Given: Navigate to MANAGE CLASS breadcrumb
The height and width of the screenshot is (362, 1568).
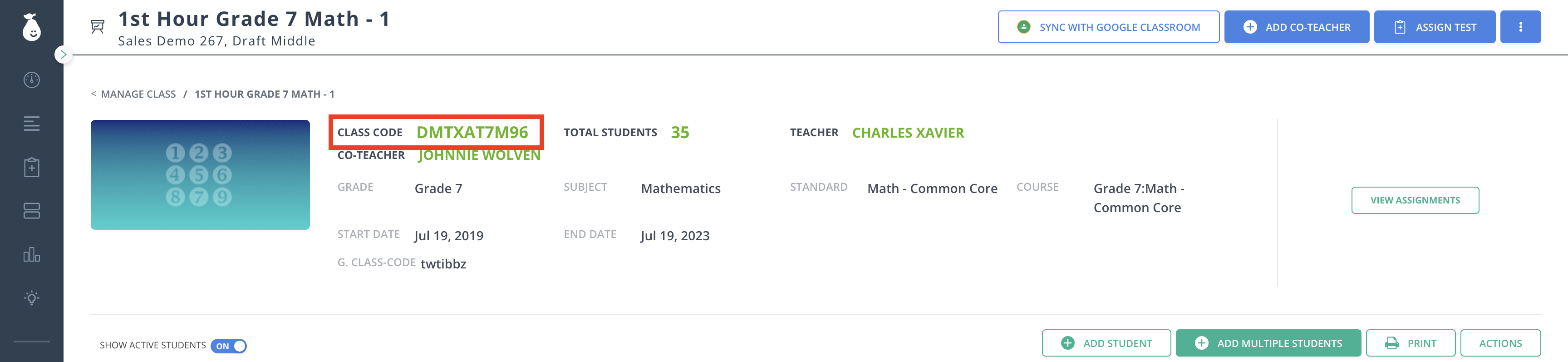Looking at the screenshot, I should click(139, 94).
